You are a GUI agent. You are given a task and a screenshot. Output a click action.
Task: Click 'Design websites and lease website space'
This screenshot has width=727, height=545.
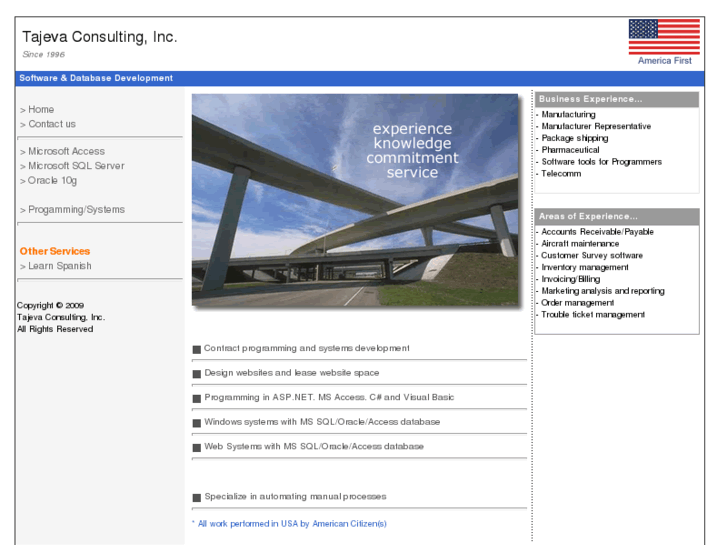pyautogui.click(x=292, y=373)
